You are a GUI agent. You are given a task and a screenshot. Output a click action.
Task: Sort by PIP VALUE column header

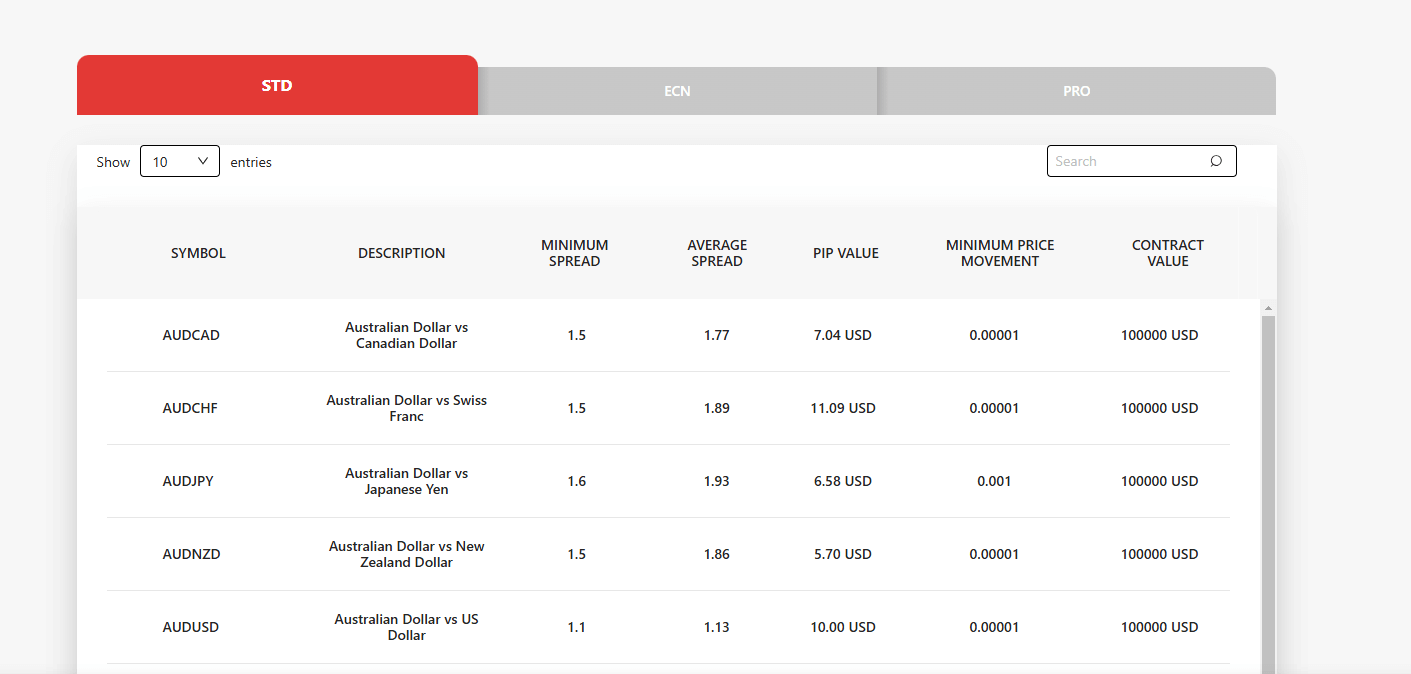tap(846, 253)
